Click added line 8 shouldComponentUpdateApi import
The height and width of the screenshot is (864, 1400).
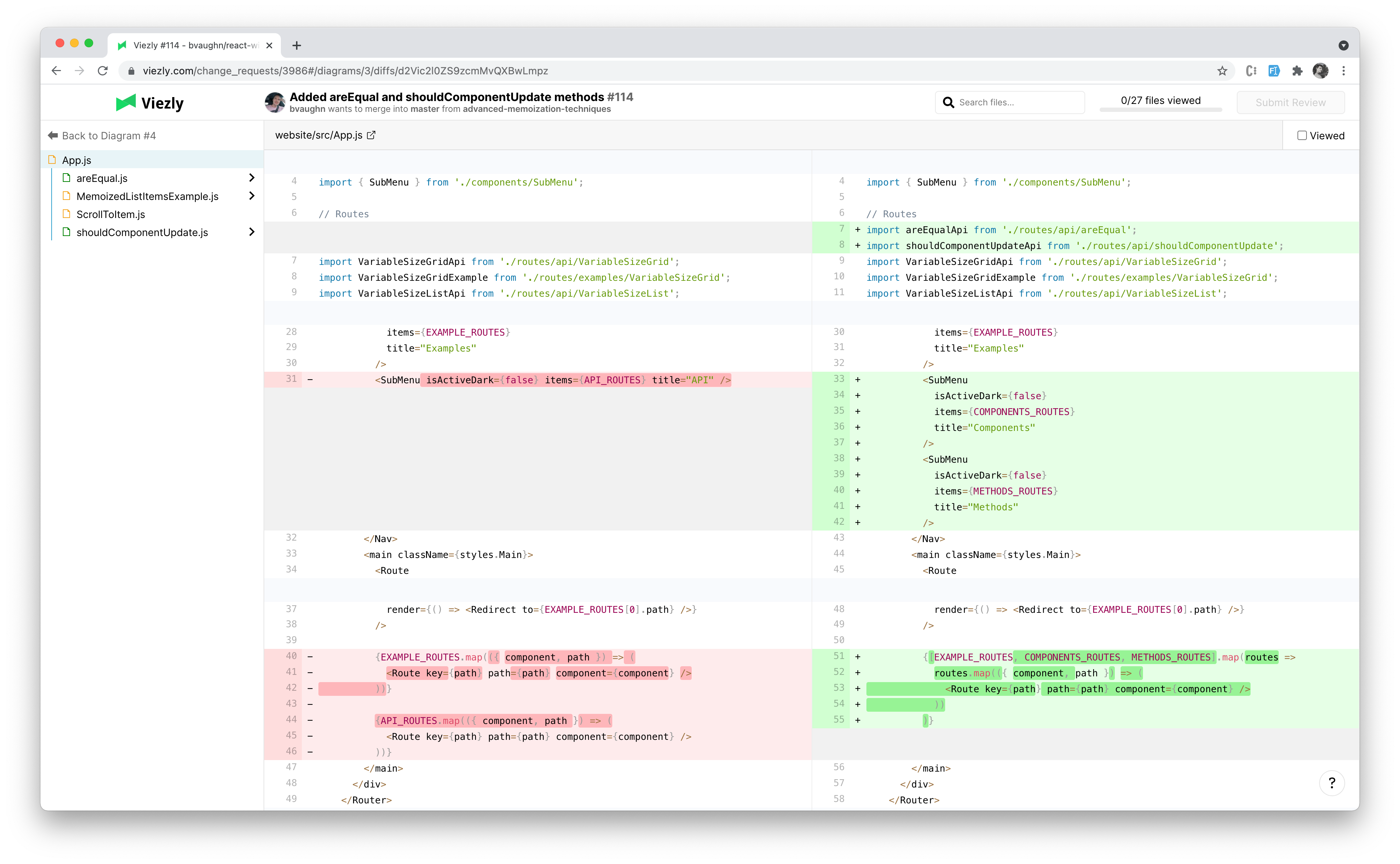click(x=1086, y=246)
